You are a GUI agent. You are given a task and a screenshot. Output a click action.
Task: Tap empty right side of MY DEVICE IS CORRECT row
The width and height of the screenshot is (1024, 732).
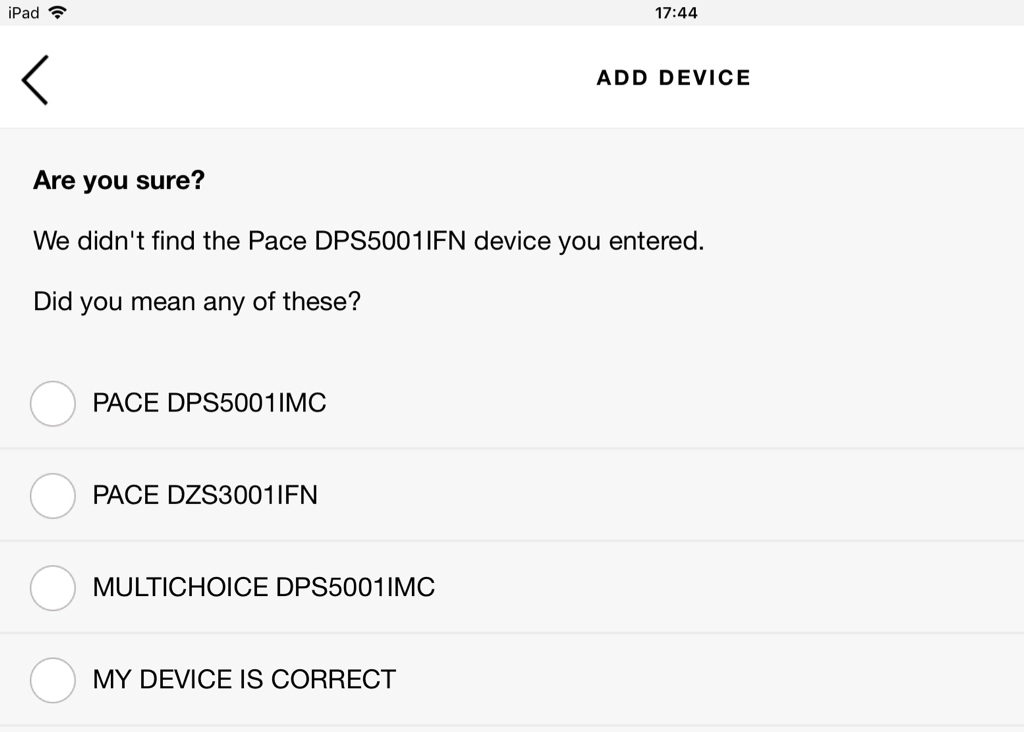750,679
